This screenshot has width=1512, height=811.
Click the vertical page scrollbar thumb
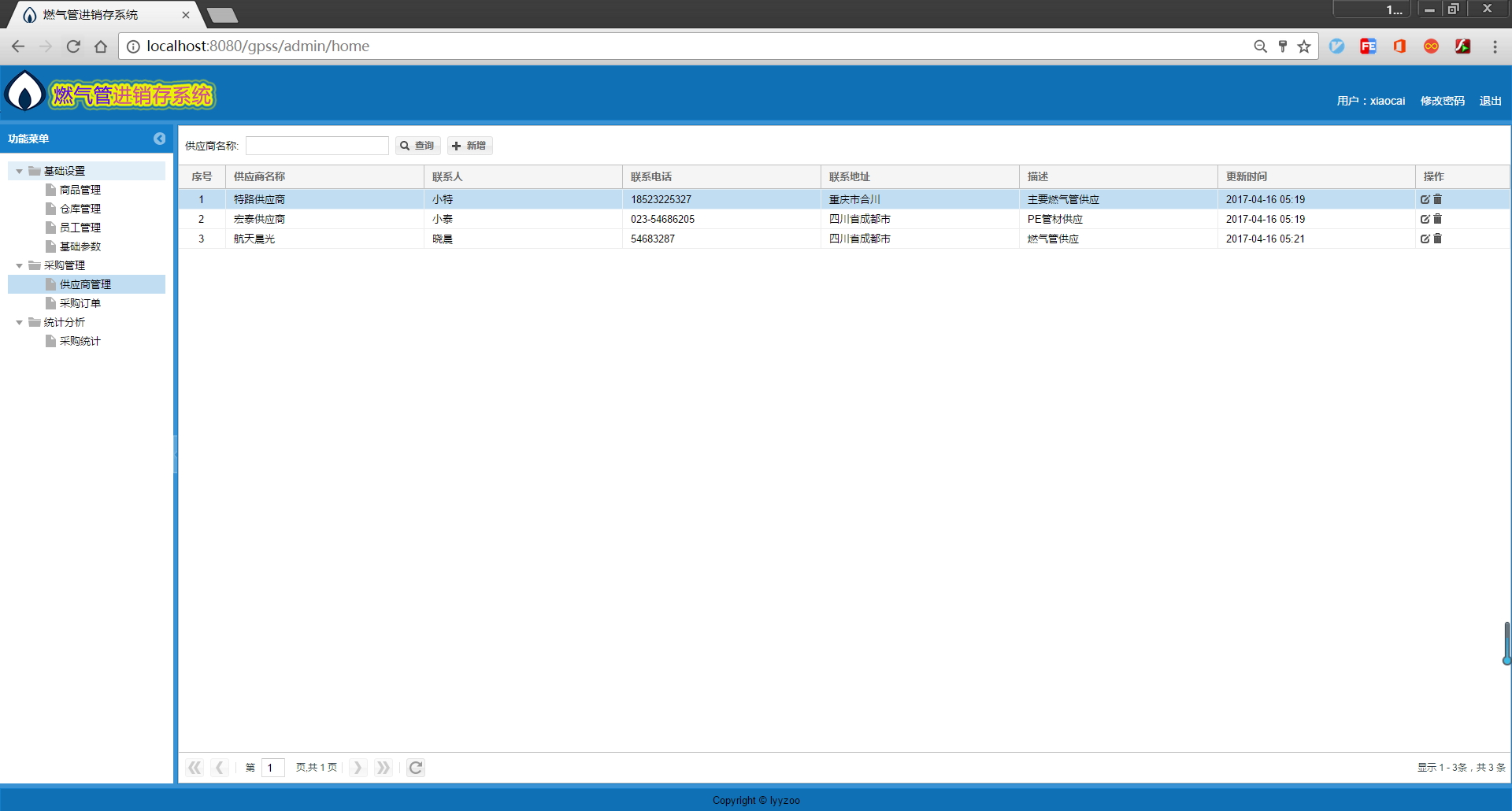point(1506,643)
